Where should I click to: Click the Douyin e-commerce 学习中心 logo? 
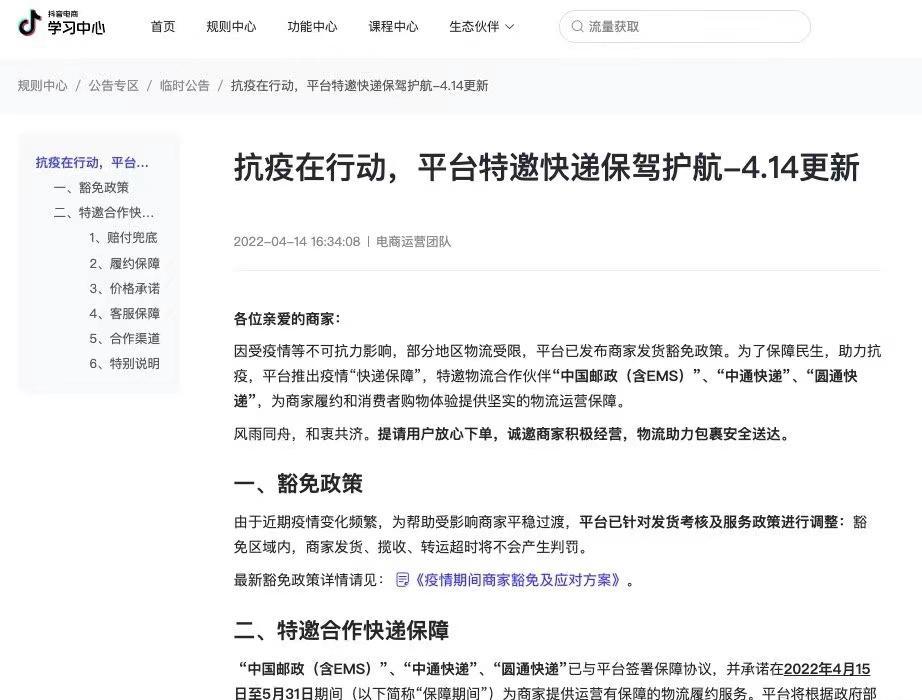point(62,24)
